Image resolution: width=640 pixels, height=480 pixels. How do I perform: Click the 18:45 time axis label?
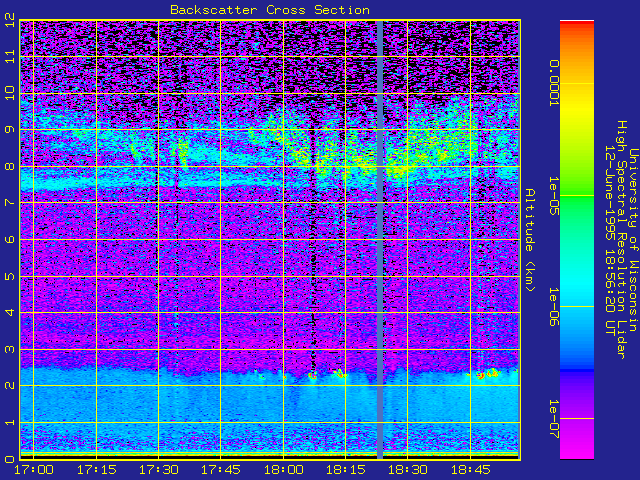(470, 469)
